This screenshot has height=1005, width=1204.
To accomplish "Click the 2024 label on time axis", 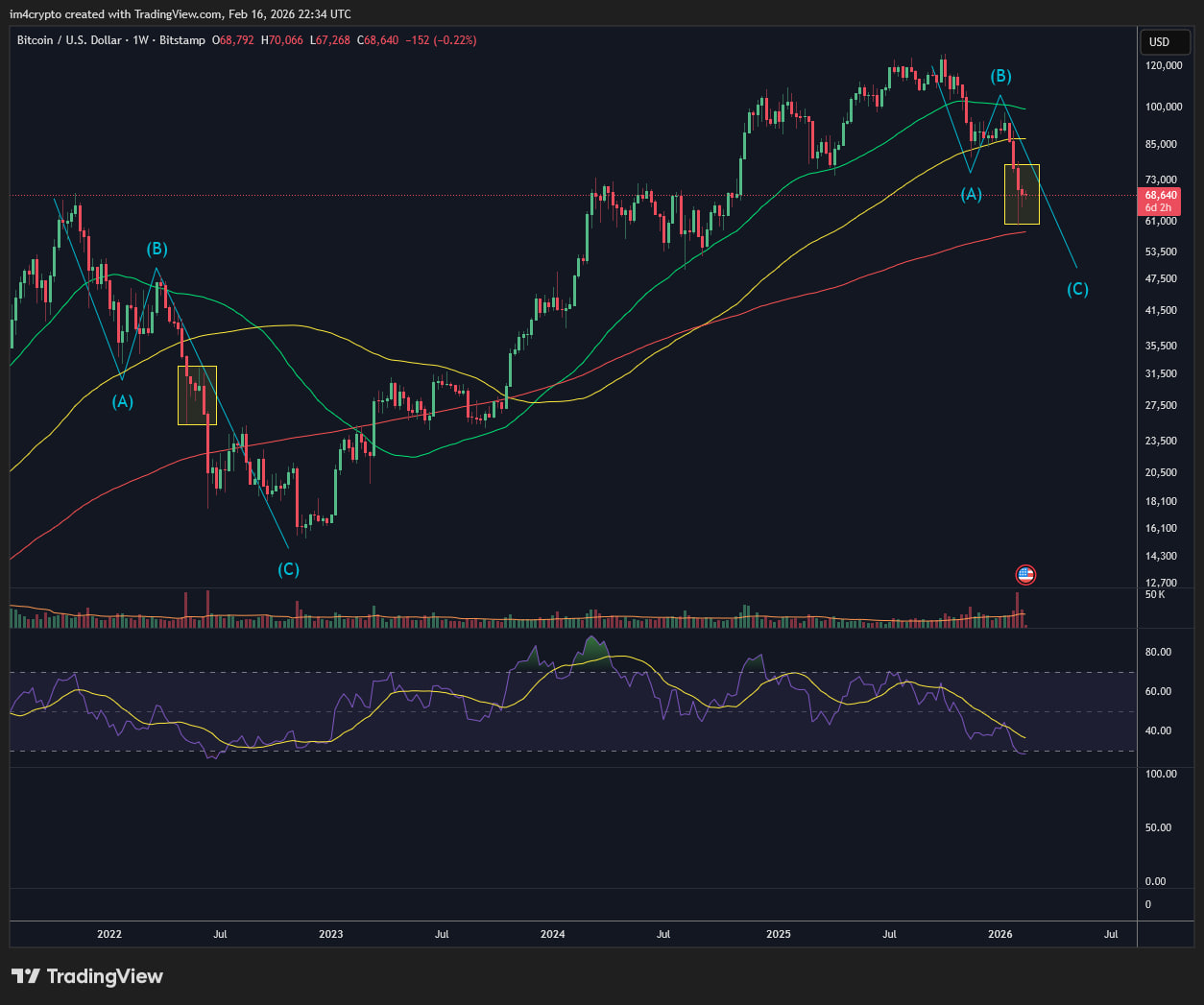I will [x=553, y=934].
